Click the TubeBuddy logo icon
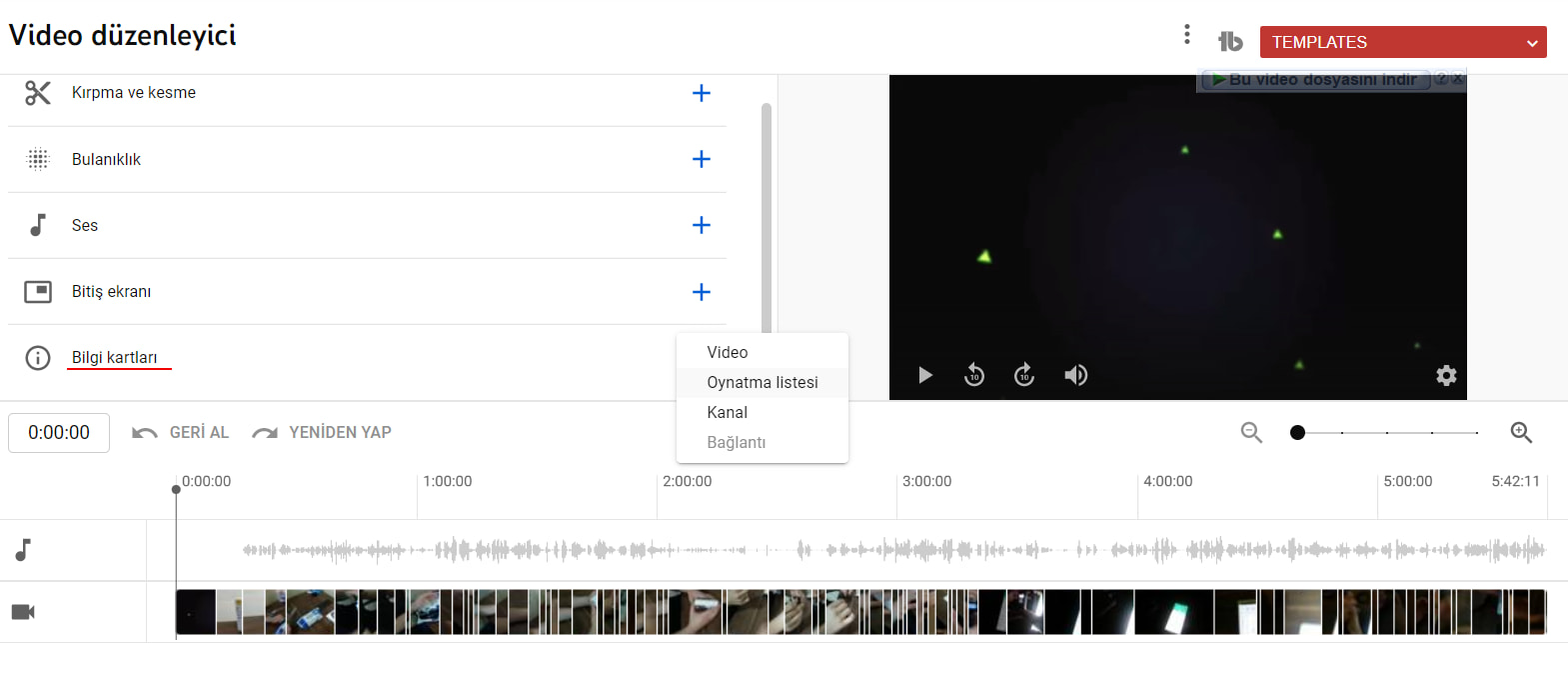 [1230, 41]
